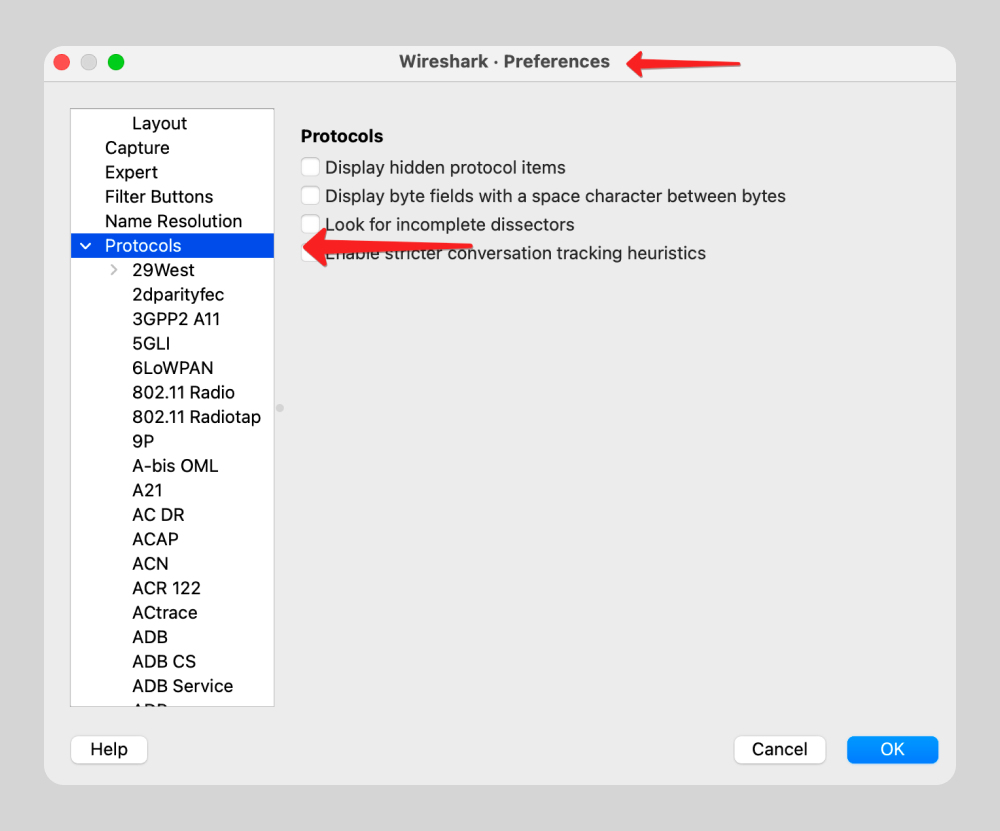Select ACN protocol
The width and height of the screenshot is (1000, 831).
[151, 563]
